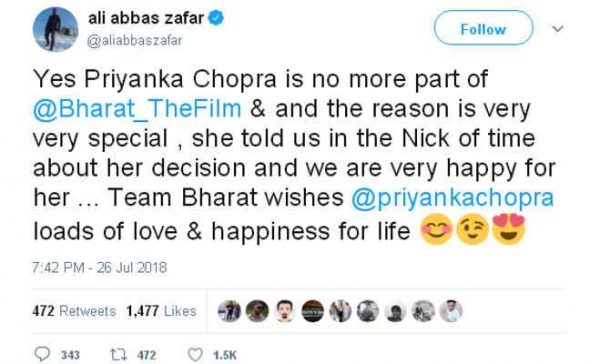The height and width of the screenshot is (364, 600).
Task: Open the @Bharat_TheFilm mention
Action: [137, 108]
